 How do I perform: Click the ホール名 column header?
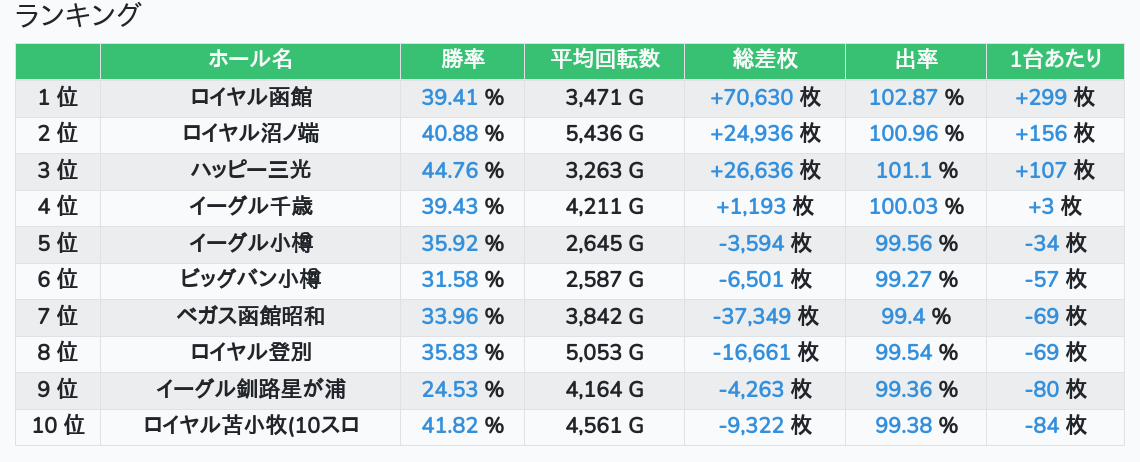pyautogui.click(x=250, y=60)
